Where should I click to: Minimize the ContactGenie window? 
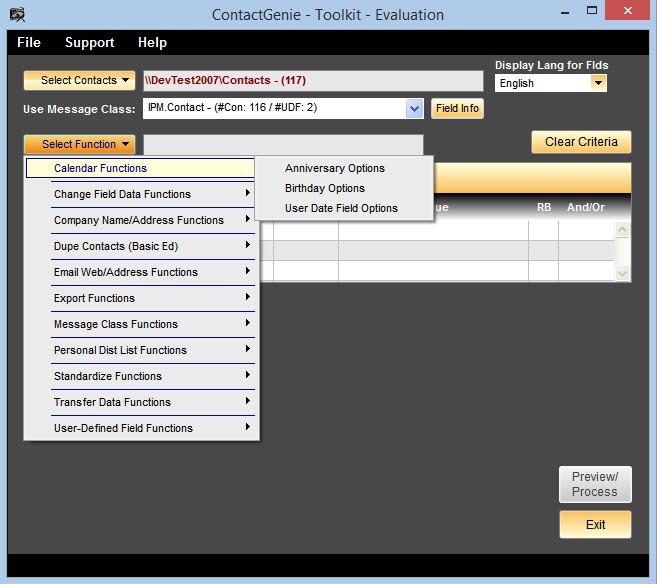(x=565, y=12)
